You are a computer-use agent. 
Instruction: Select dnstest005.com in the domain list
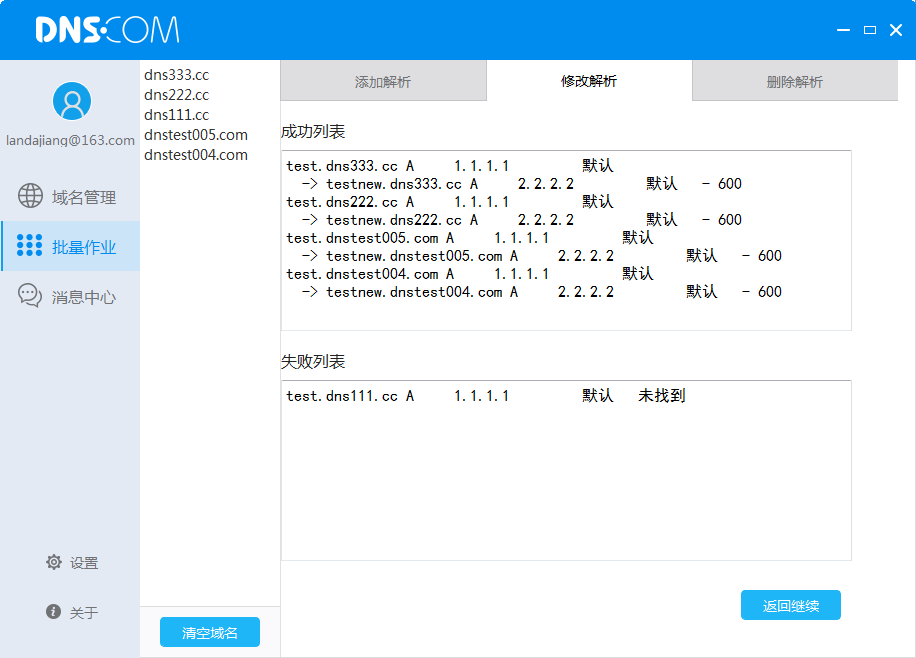pyautogui.click(x=196, y=135)
